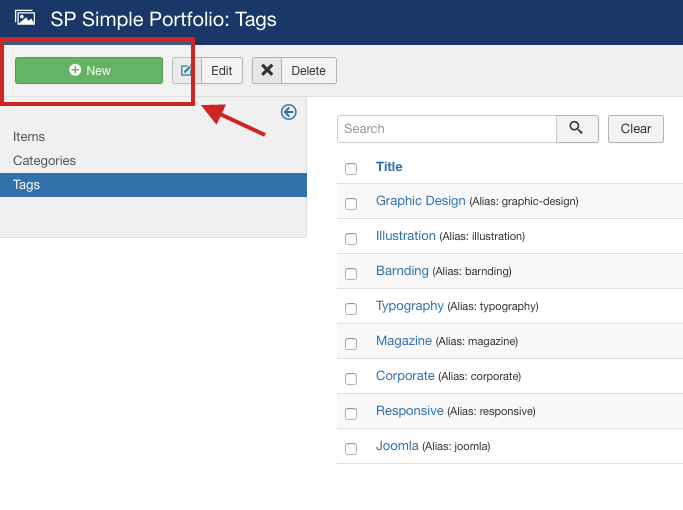
Task: Toggle the select-all checkbox in header
Action: [351, 168]
